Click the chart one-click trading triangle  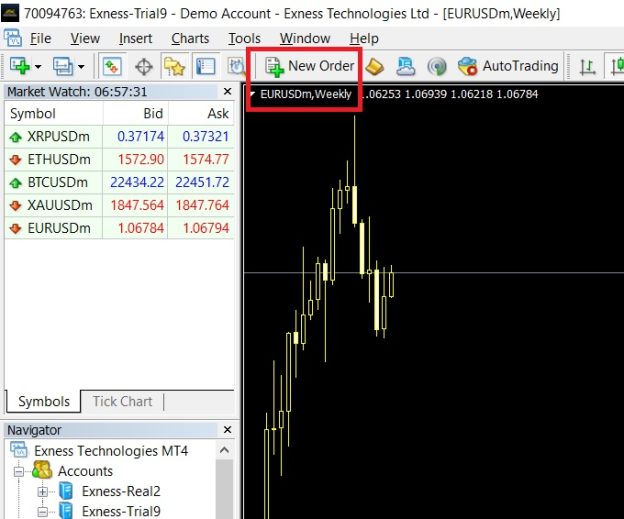[252, 94]
